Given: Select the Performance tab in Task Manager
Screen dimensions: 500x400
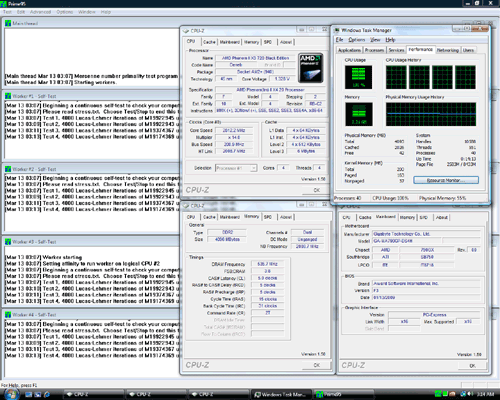Looking at the screenshot, I should (421, 49).
